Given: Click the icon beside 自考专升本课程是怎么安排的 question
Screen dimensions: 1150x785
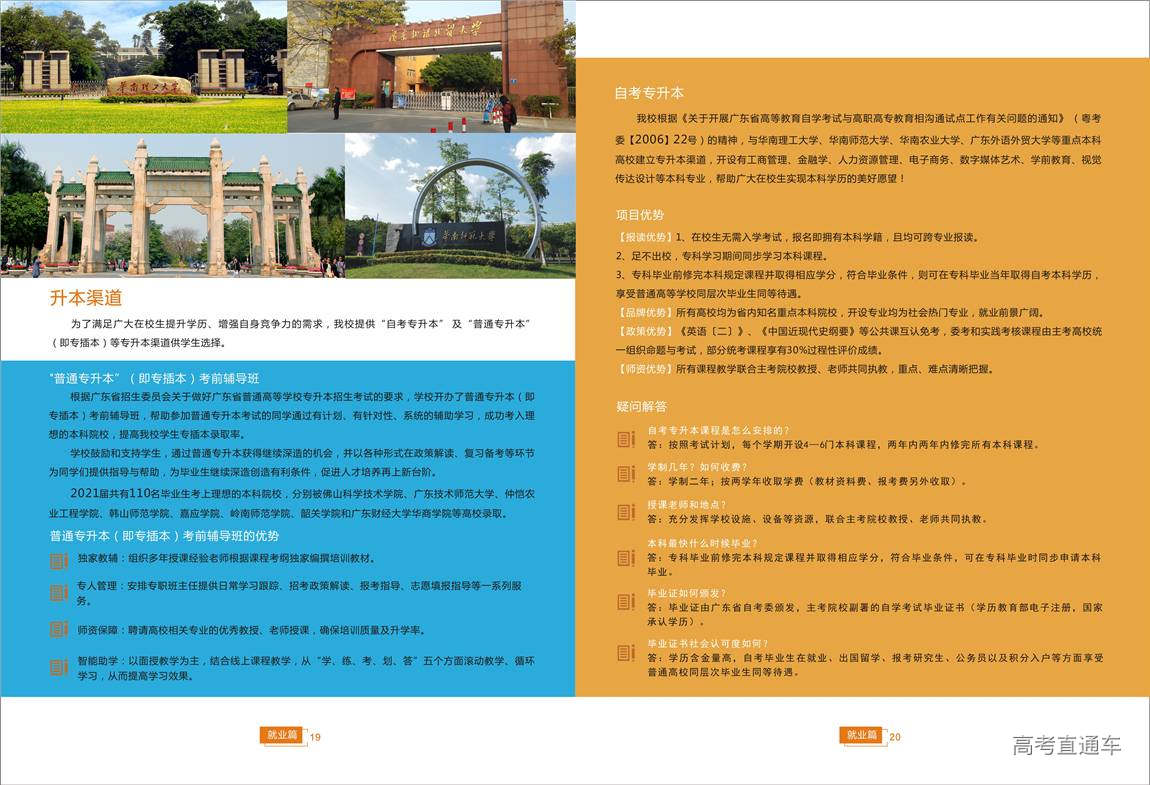Looking at the screenshot, I should point(625,438).
